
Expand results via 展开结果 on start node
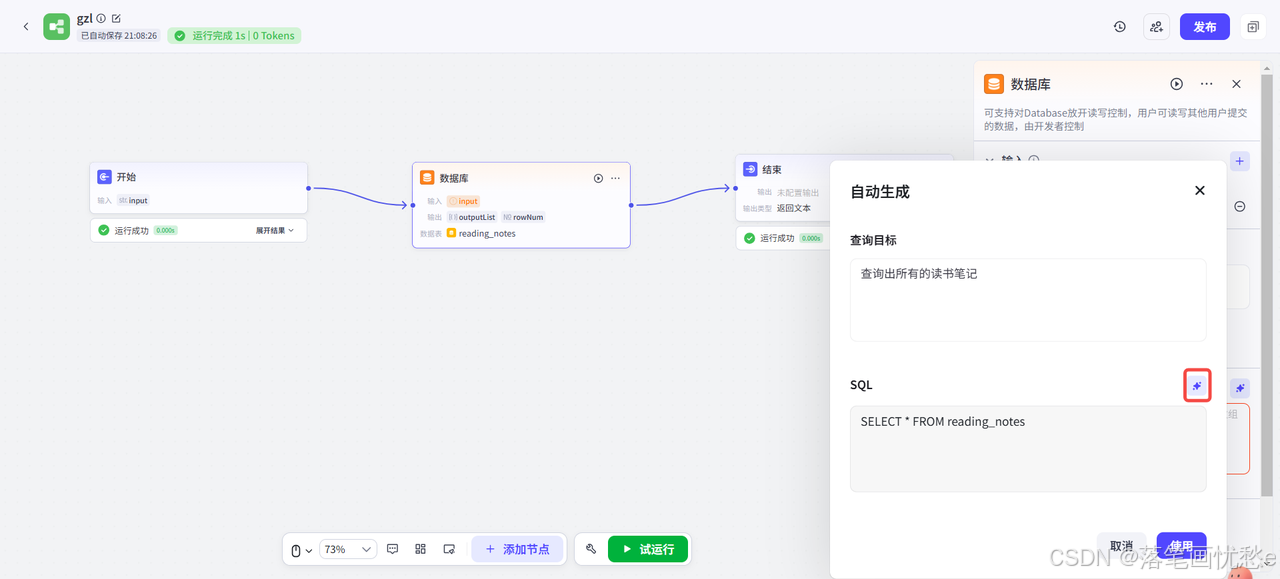pyautogui.click(x=275, y=230)
